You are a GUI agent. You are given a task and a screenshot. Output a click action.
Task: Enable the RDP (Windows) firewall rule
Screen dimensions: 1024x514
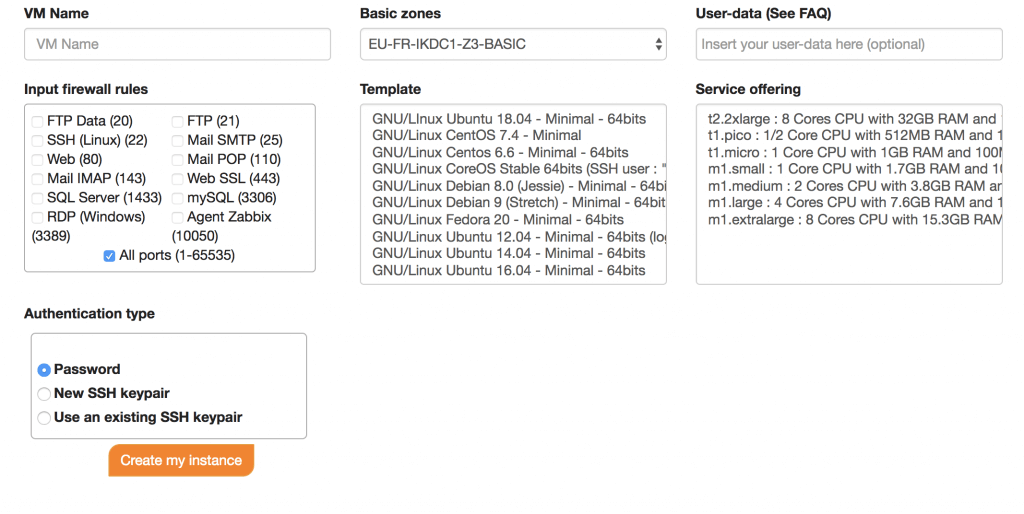coord(38,217)
